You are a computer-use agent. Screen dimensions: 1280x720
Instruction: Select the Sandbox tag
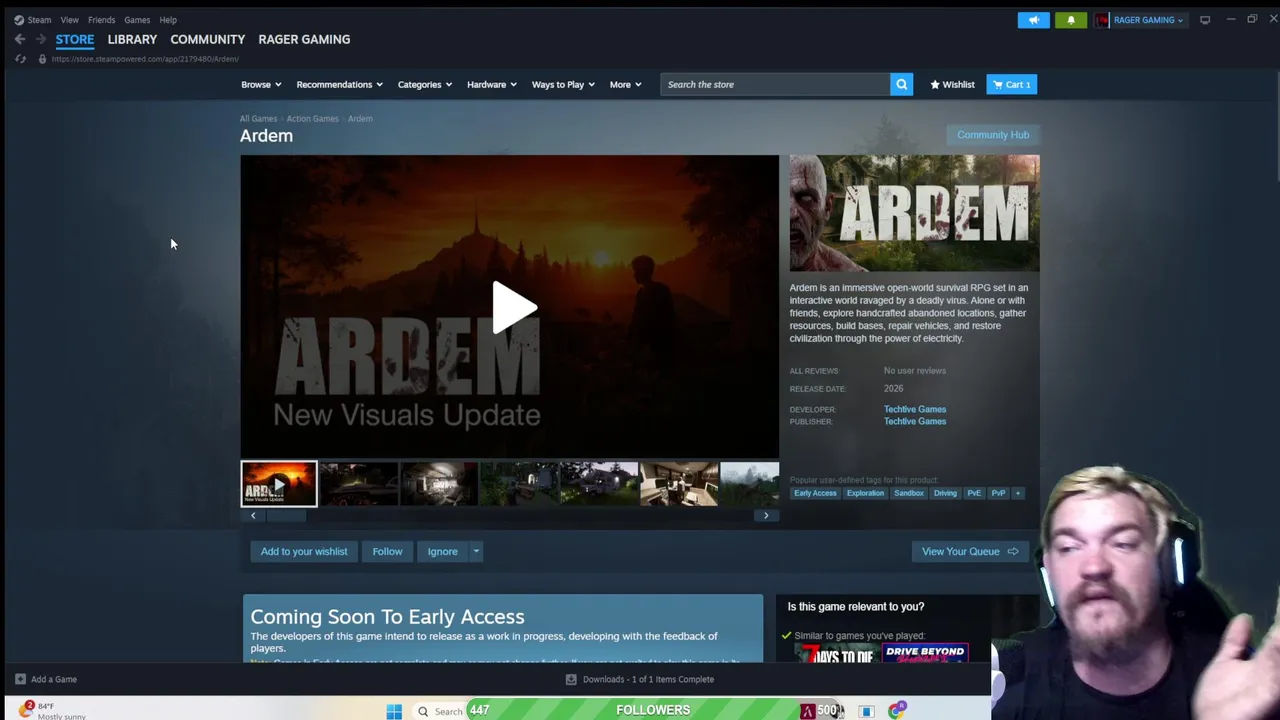tap(909, 493)
